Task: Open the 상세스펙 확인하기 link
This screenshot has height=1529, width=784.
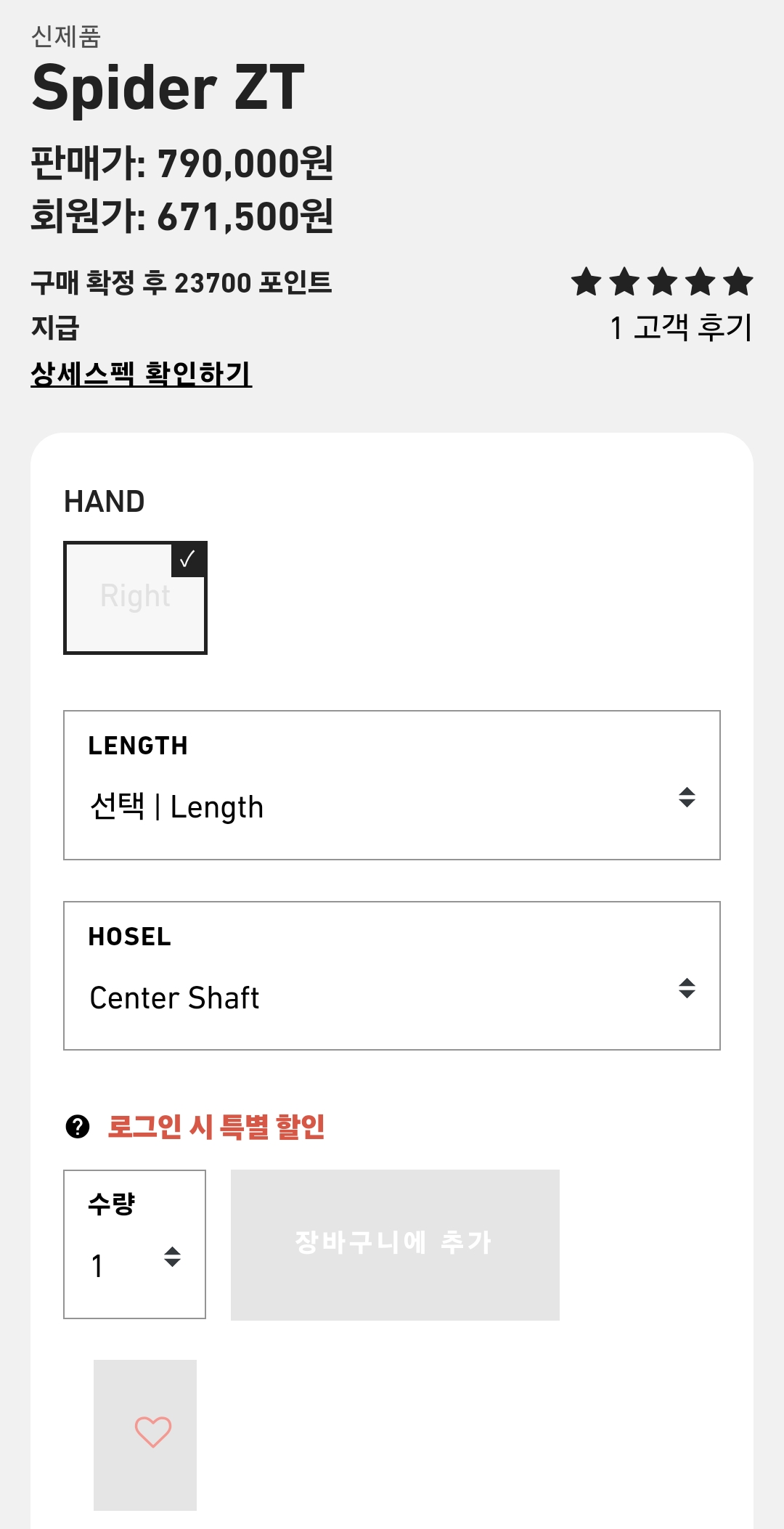Action: [x=142, y=374]
